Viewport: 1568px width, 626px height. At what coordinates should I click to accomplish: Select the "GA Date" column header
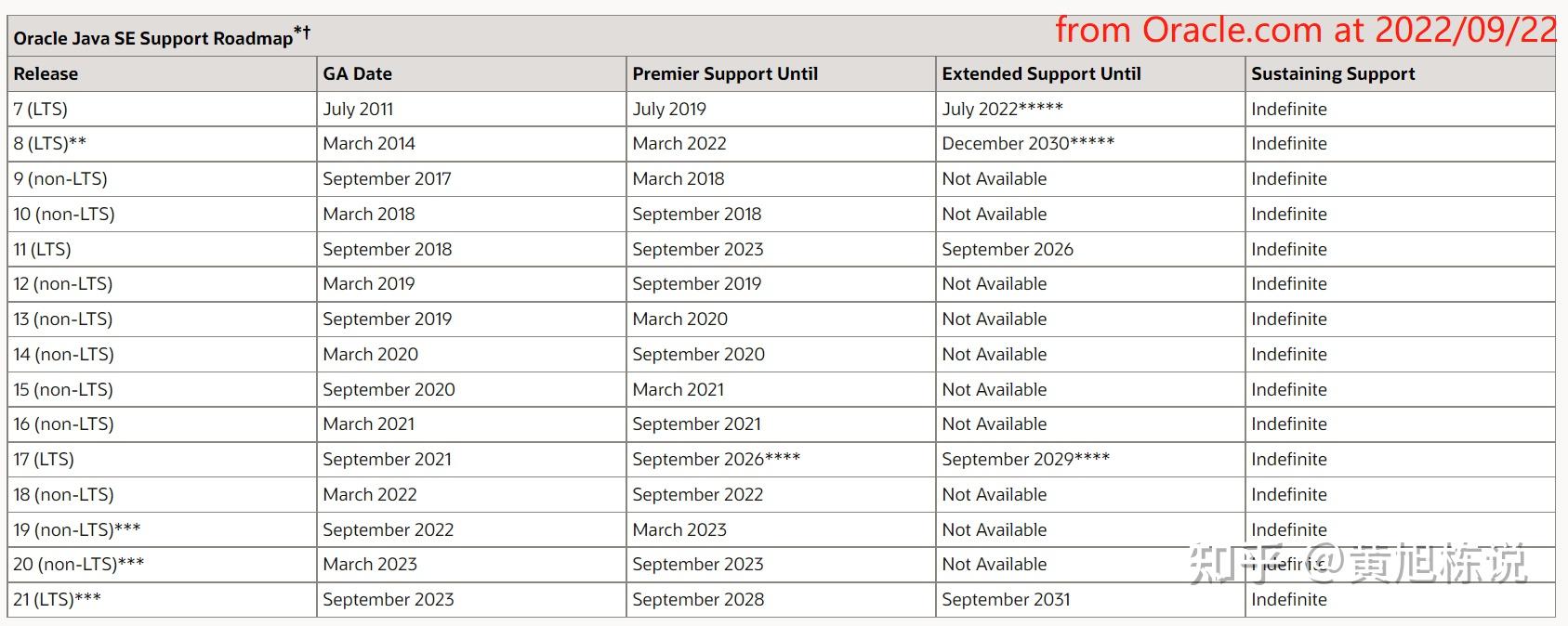[x=357, y=74]
